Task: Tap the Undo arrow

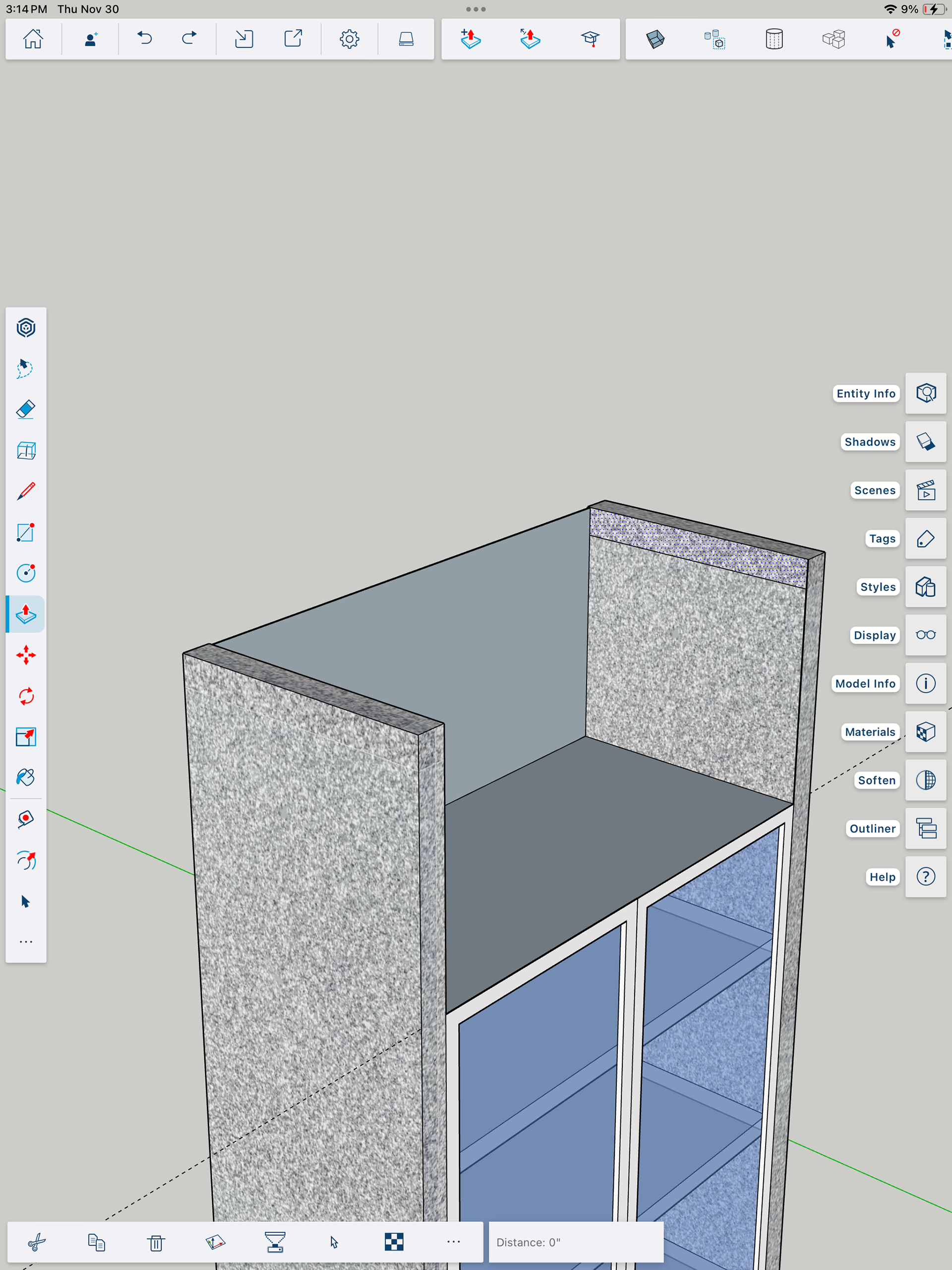Action: (145, 39)
